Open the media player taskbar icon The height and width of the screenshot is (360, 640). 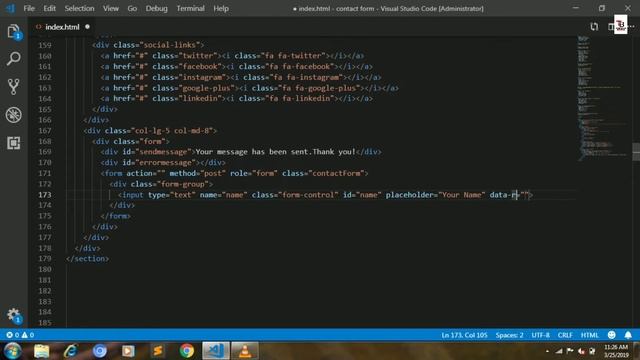(x=128, y=351)
